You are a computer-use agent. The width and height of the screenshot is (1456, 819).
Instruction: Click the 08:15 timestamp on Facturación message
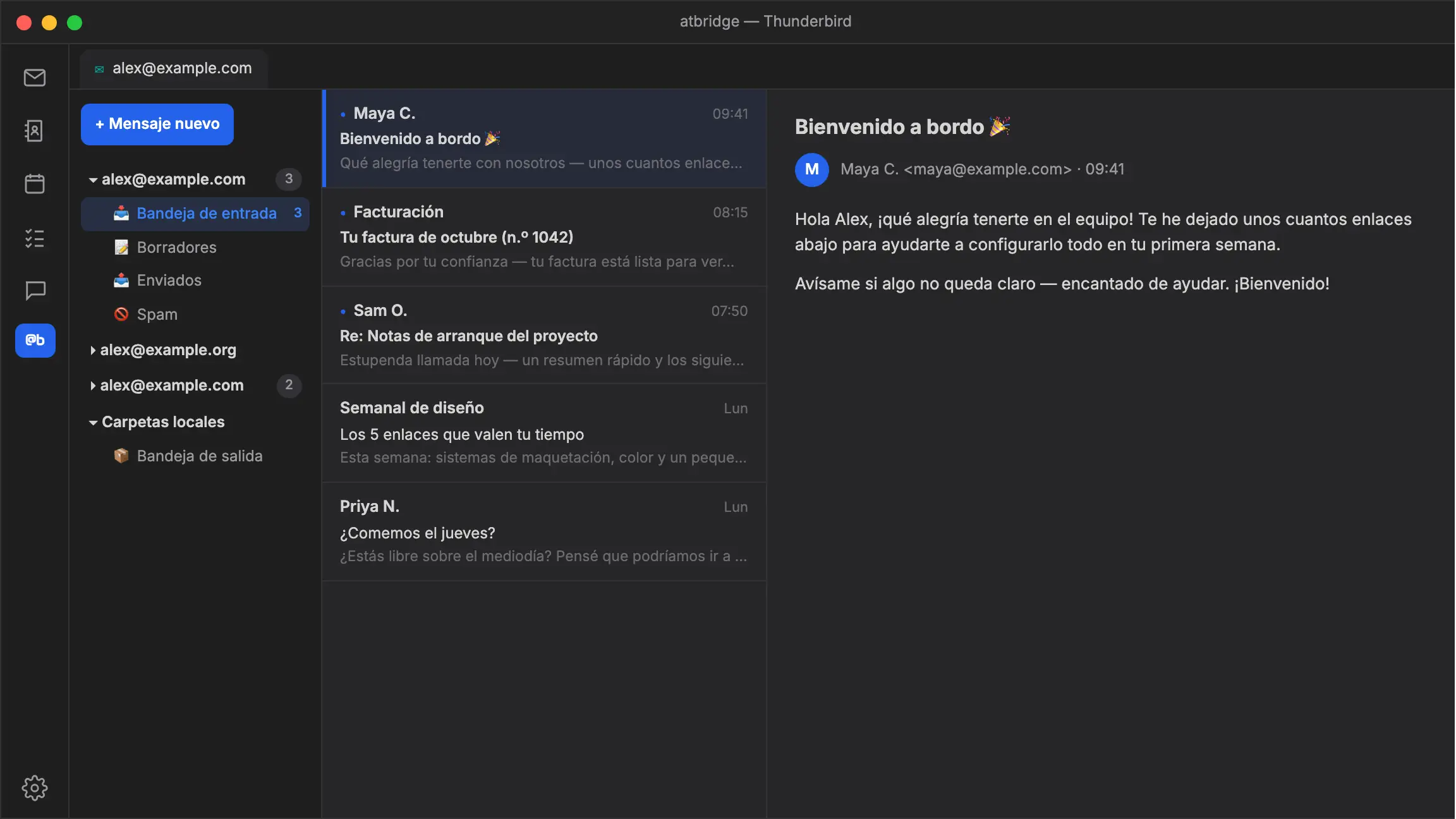click(x=731, y=212)
